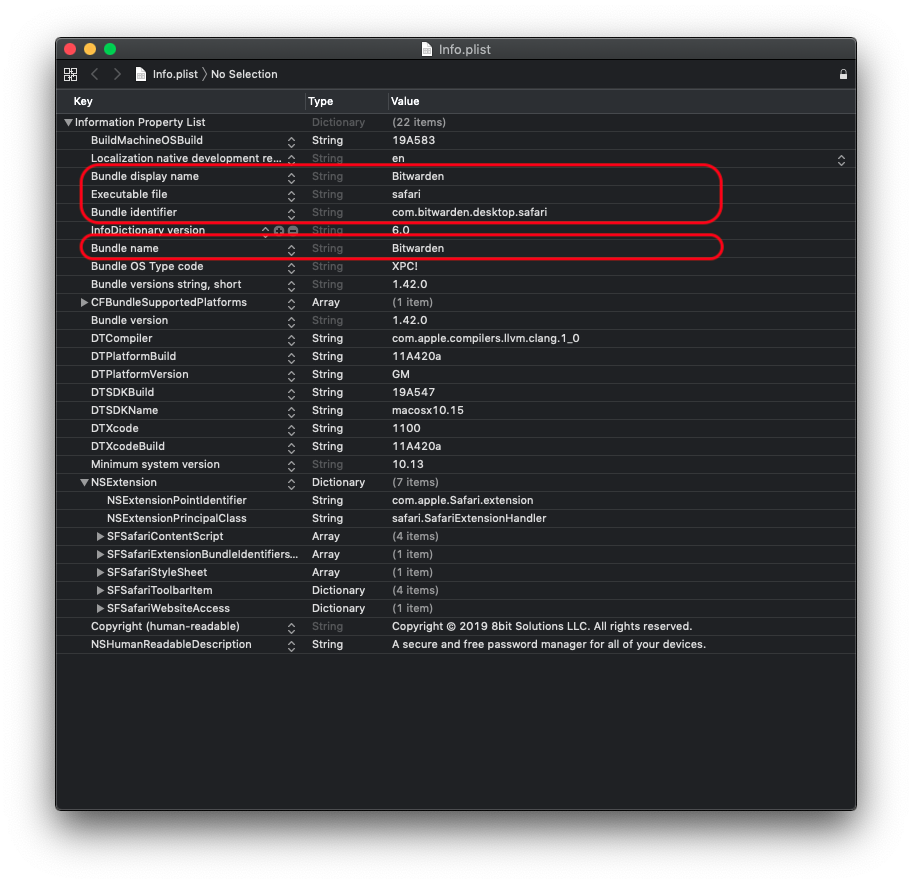Select value safari.SafariExtensionHandler

click(x=469, y=519)
